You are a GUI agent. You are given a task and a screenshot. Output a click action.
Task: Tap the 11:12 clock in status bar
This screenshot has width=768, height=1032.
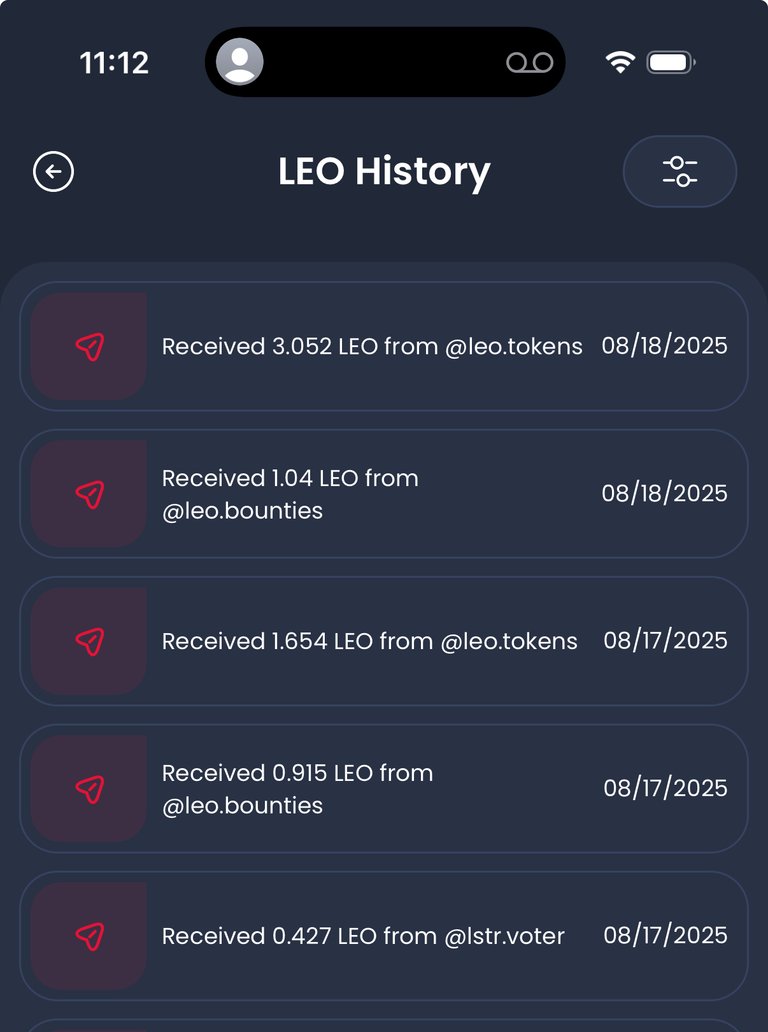coord(115,63)
